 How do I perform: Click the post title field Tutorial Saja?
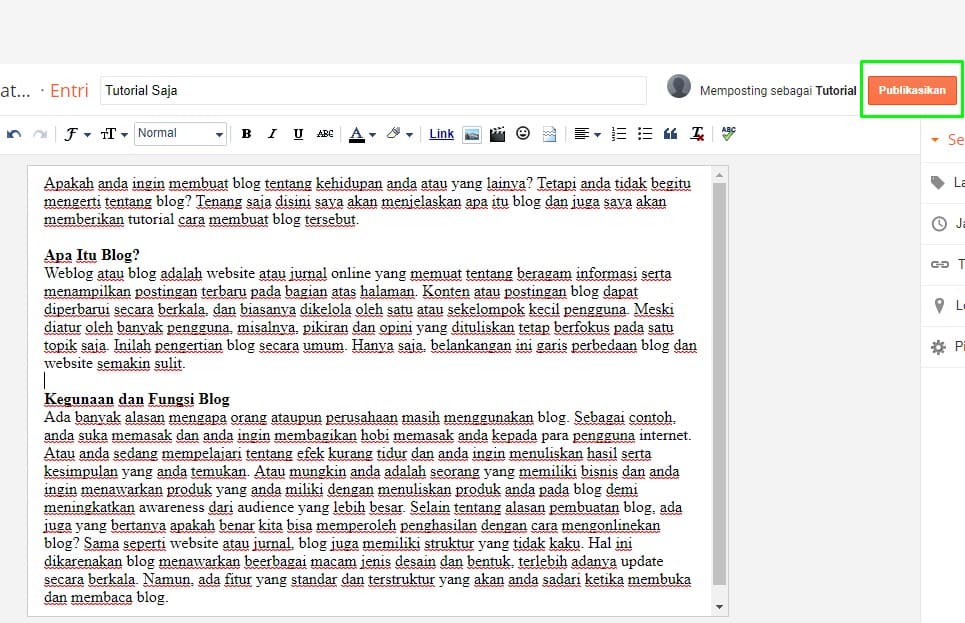click(x=373, y=90)
